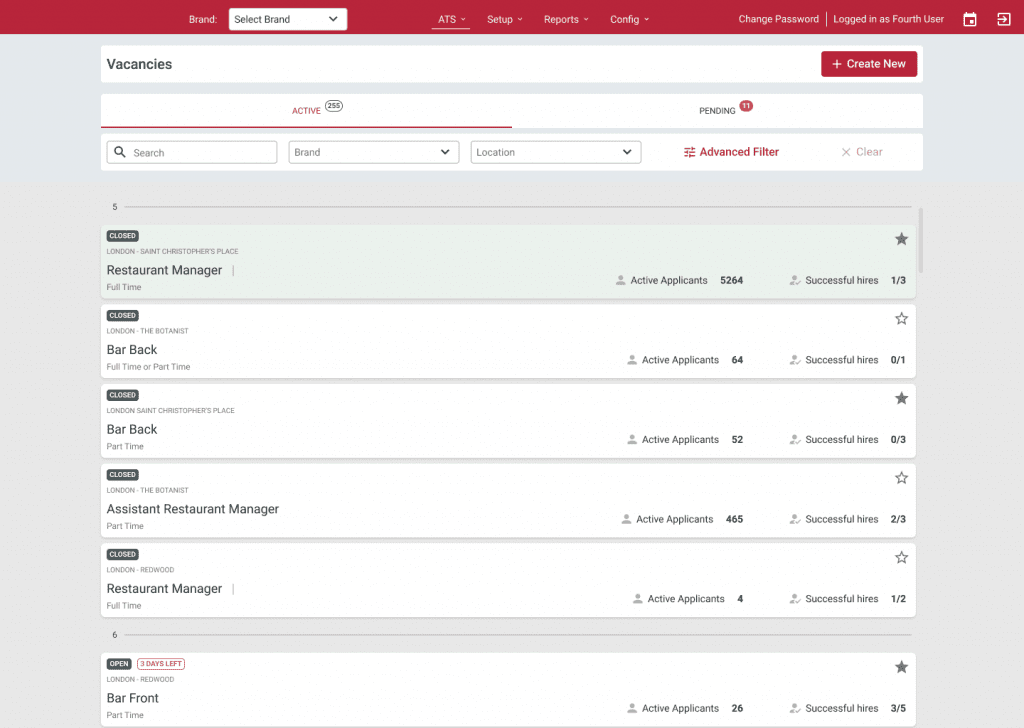Click the Advanced Filter sliders icon
Viewport: 1024px width, 728px height.
pyautogui.click(x=689, y=152)
